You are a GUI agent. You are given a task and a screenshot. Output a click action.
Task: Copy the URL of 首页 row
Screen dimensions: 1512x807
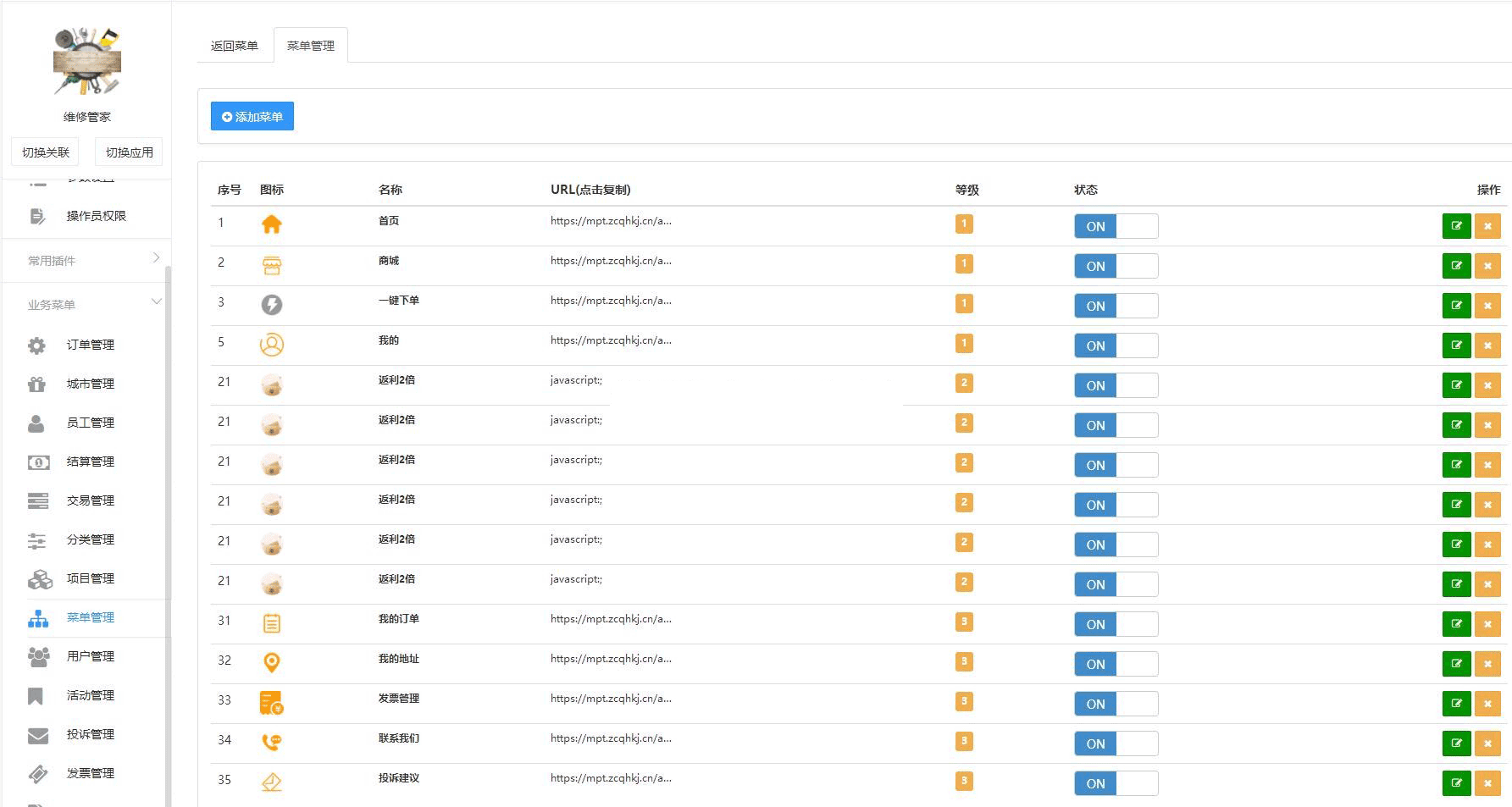[611, 221]
